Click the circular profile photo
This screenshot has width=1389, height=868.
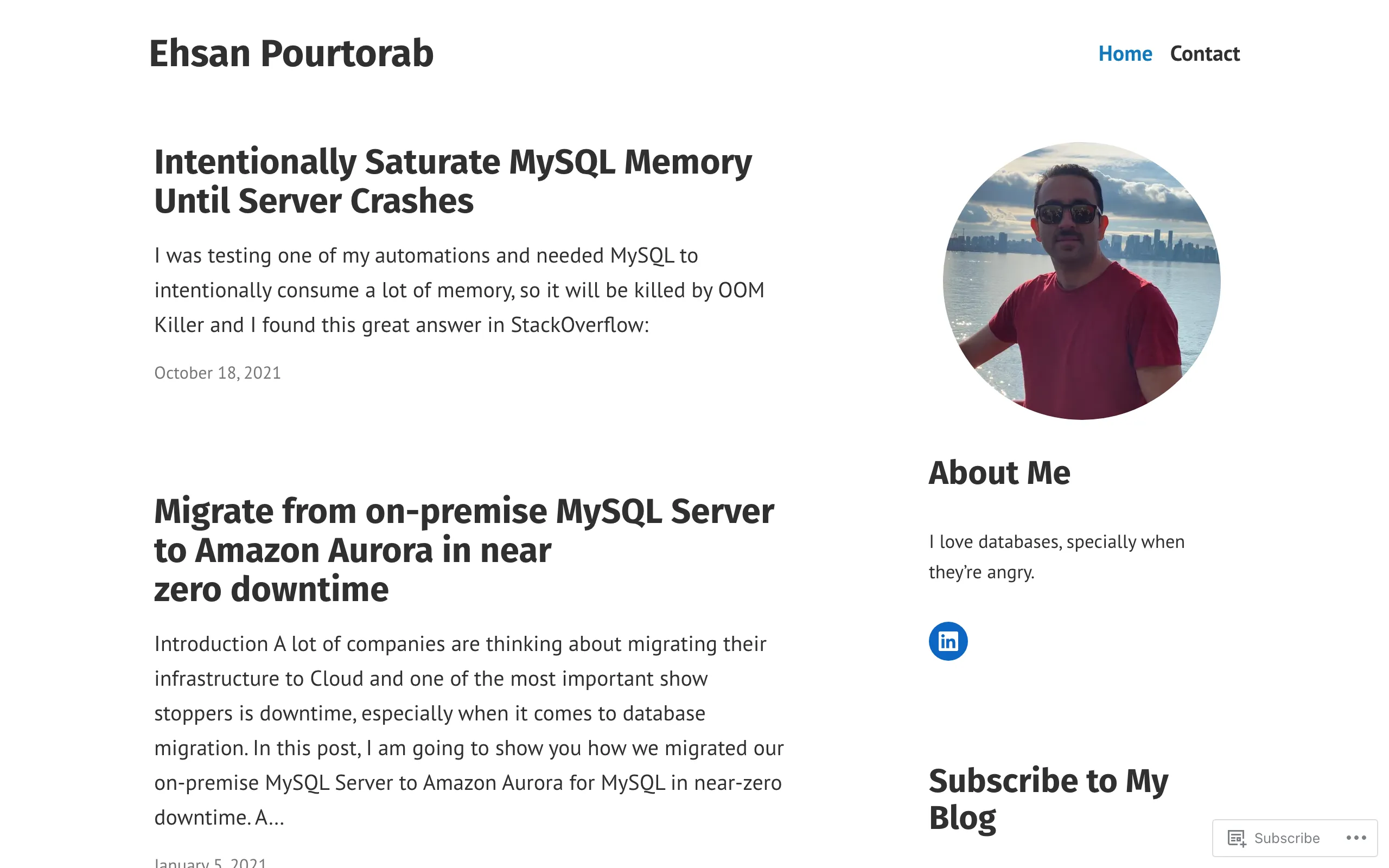(1081, 280)
